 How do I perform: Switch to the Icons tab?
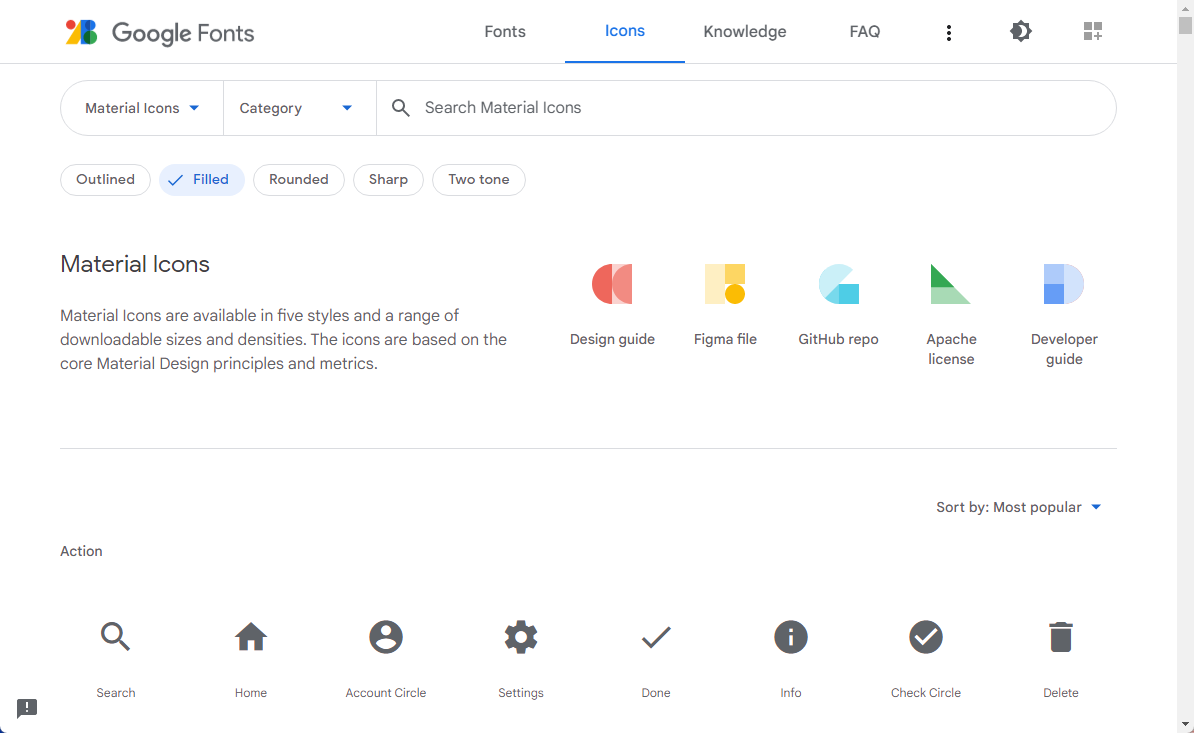point(624,31)
